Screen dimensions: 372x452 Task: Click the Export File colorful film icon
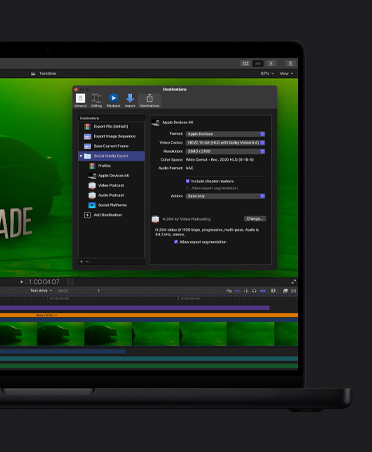click(87, 127)
